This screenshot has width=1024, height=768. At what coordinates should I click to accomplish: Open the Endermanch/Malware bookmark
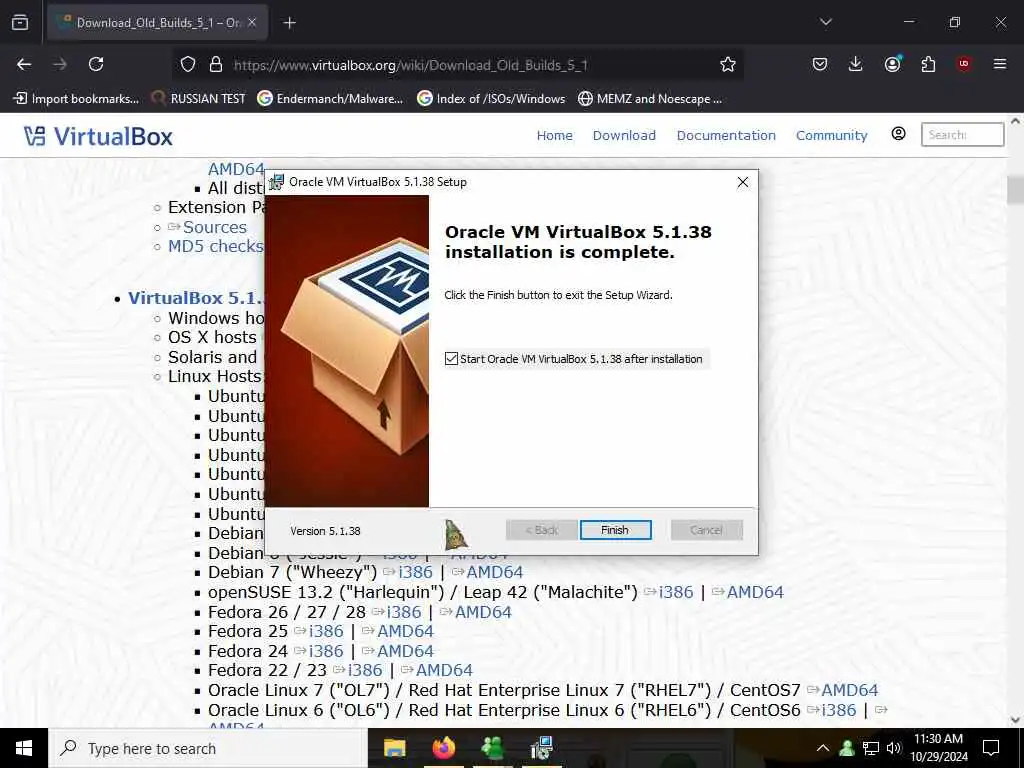330,99
